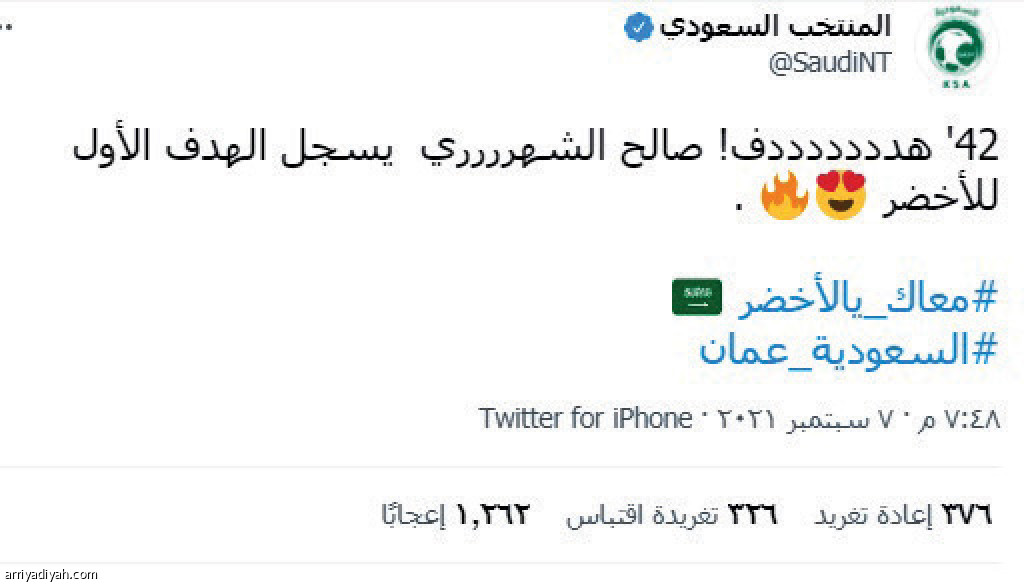Viewport: 1024px width, 584px height.
Task: View the ١,٢٦٢ likes list
Action: coord(455,515)
